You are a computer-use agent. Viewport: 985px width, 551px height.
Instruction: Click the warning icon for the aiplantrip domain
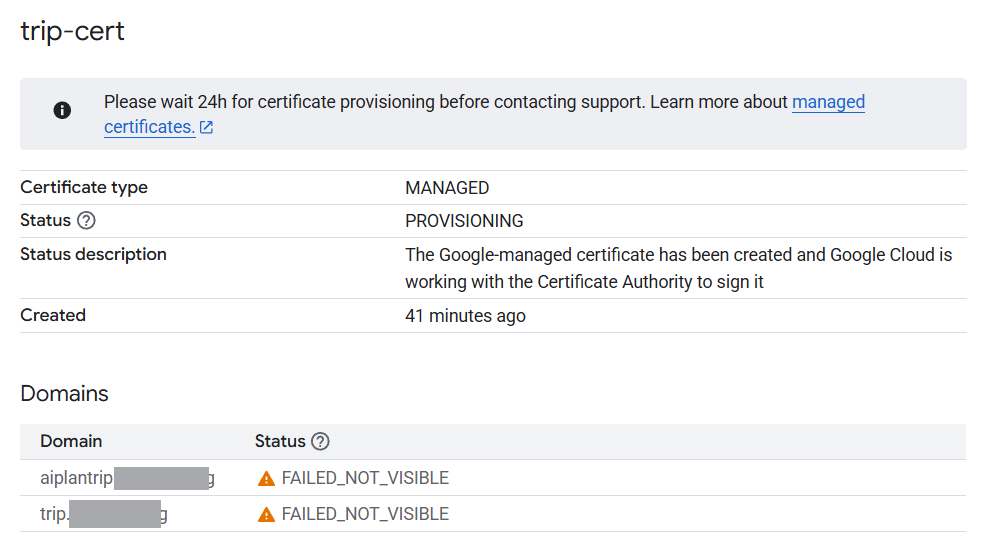tap(266, 478)
